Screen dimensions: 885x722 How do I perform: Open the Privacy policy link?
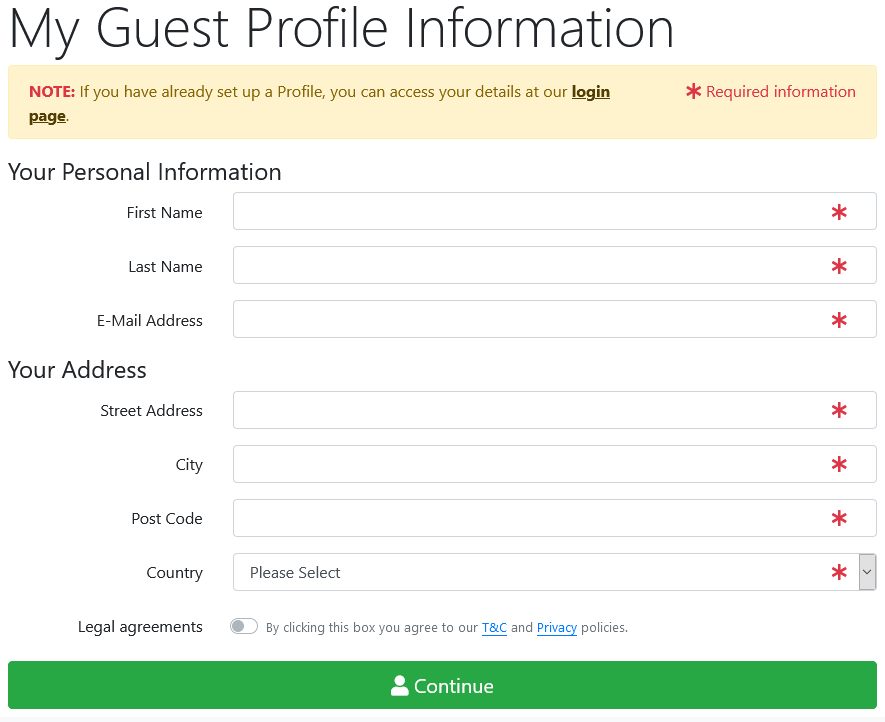tap(557, 628)
